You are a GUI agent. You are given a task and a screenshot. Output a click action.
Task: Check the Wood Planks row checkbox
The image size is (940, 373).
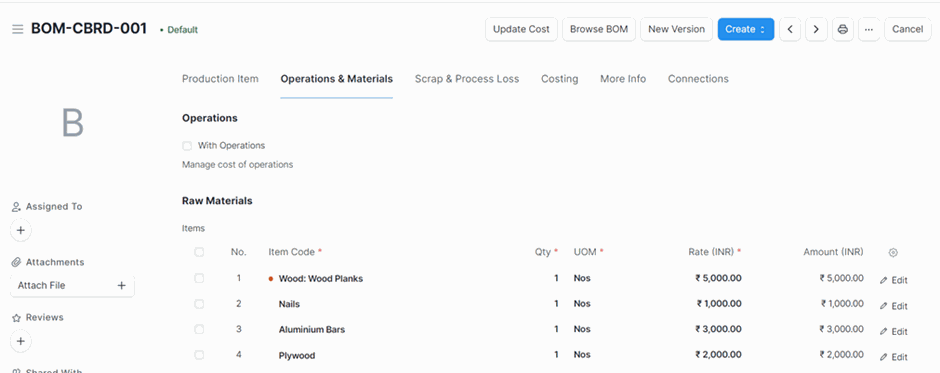[x=199, y=278]
